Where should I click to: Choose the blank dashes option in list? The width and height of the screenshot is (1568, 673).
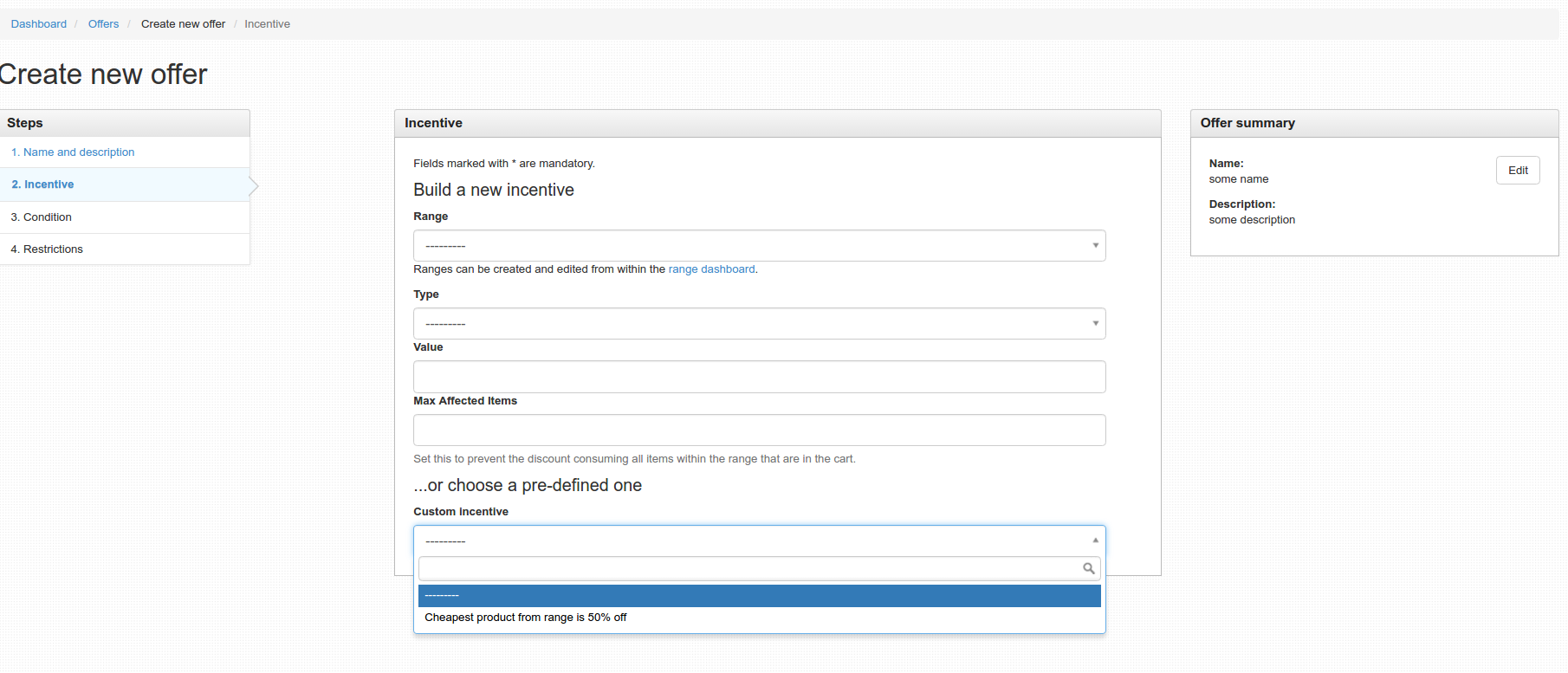click(758, 596)
